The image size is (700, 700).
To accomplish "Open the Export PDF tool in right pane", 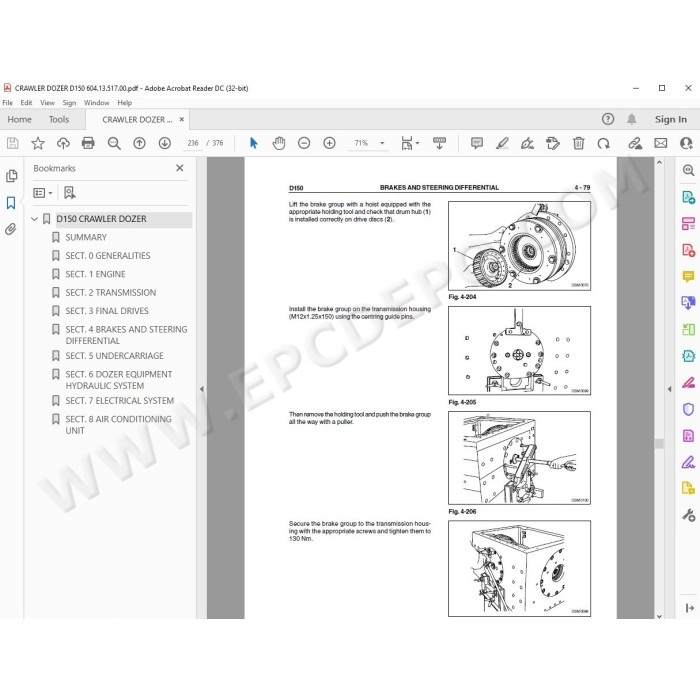I will click(x=688, y=197).
